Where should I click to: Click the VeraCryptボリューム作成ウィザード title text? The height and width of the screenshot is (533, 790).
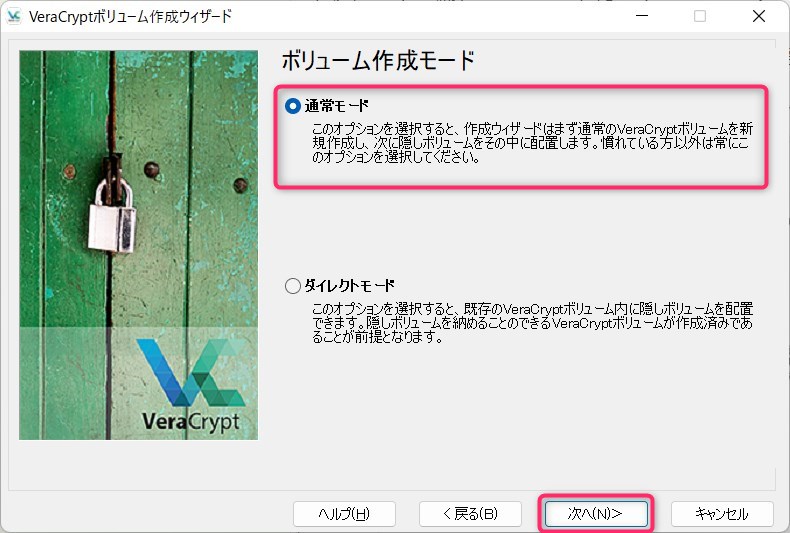click(130, 17)
